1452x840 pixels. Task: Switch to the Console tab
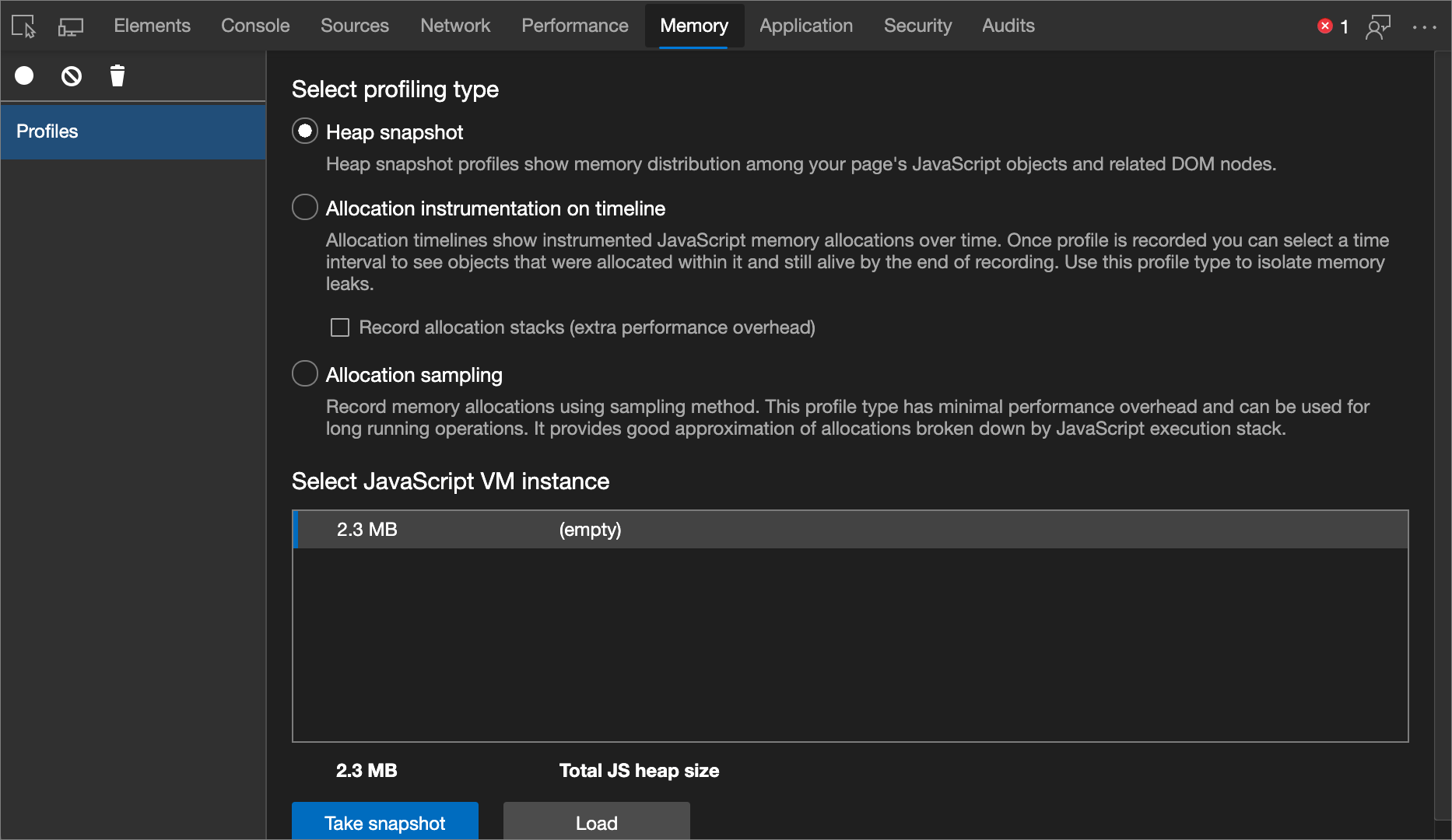254,25
